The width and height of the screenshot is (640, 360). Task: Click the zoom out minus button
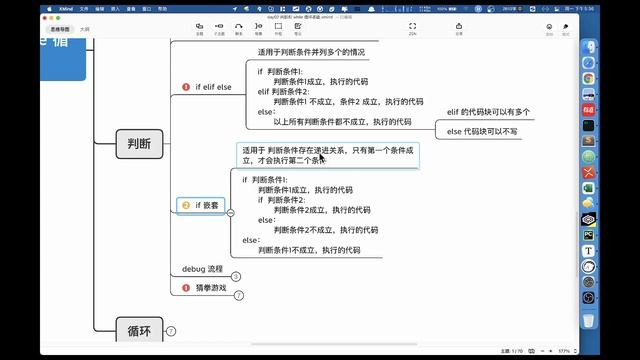(542, 351)
